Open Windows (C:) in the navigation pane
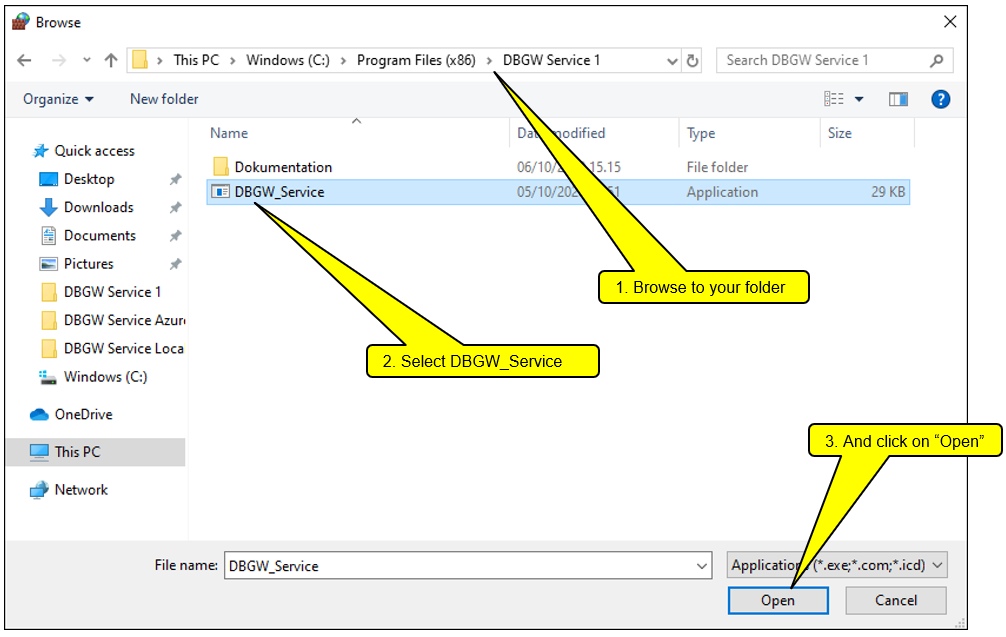Image resolution: width=1006 pixels, height=637 pixels. pyautogui.click(x=105, y=377)
